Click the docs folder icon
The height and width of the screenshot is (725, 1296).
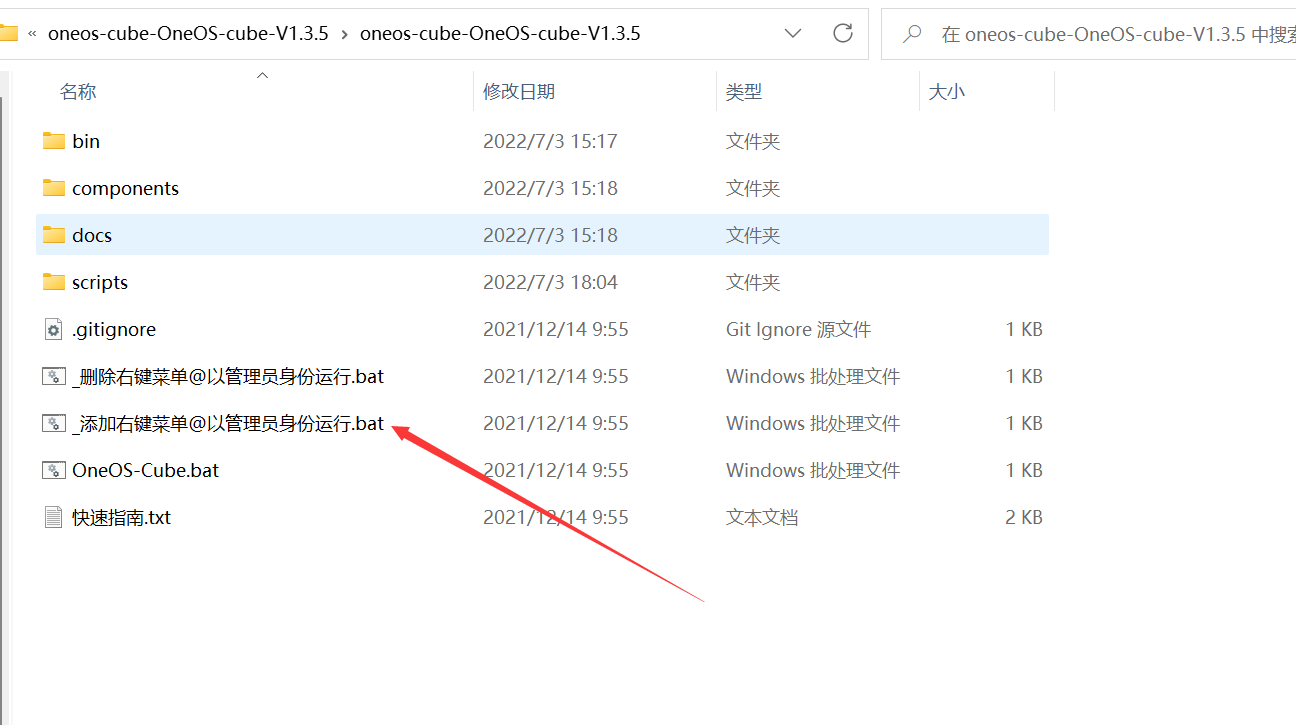54,235
